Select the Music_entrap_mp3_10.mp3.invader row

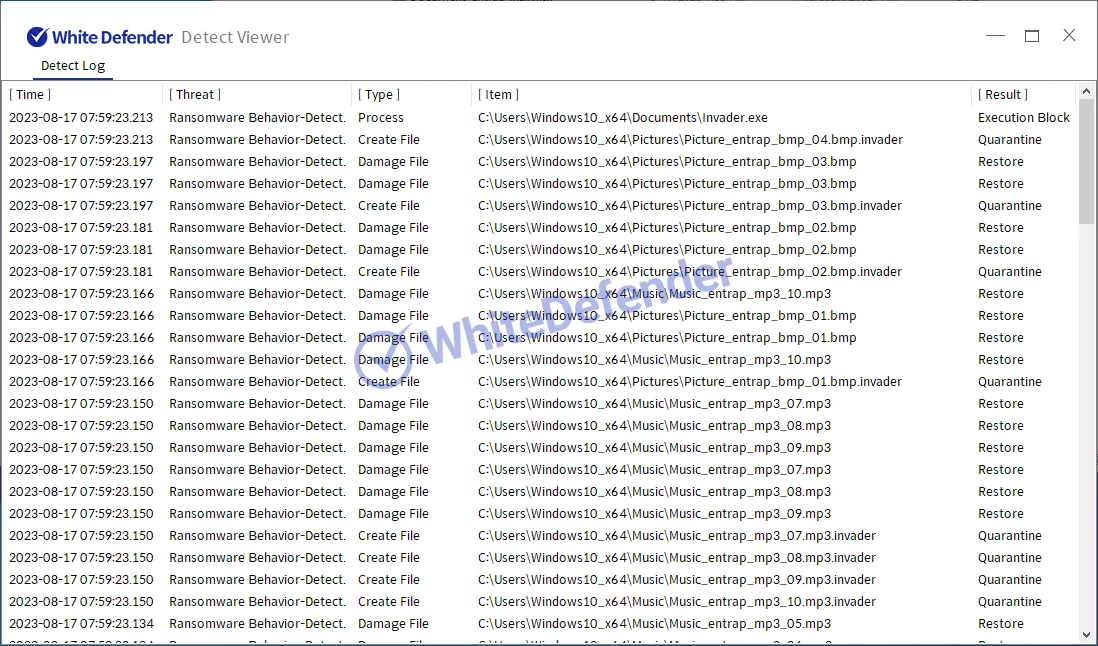point(676,602)
